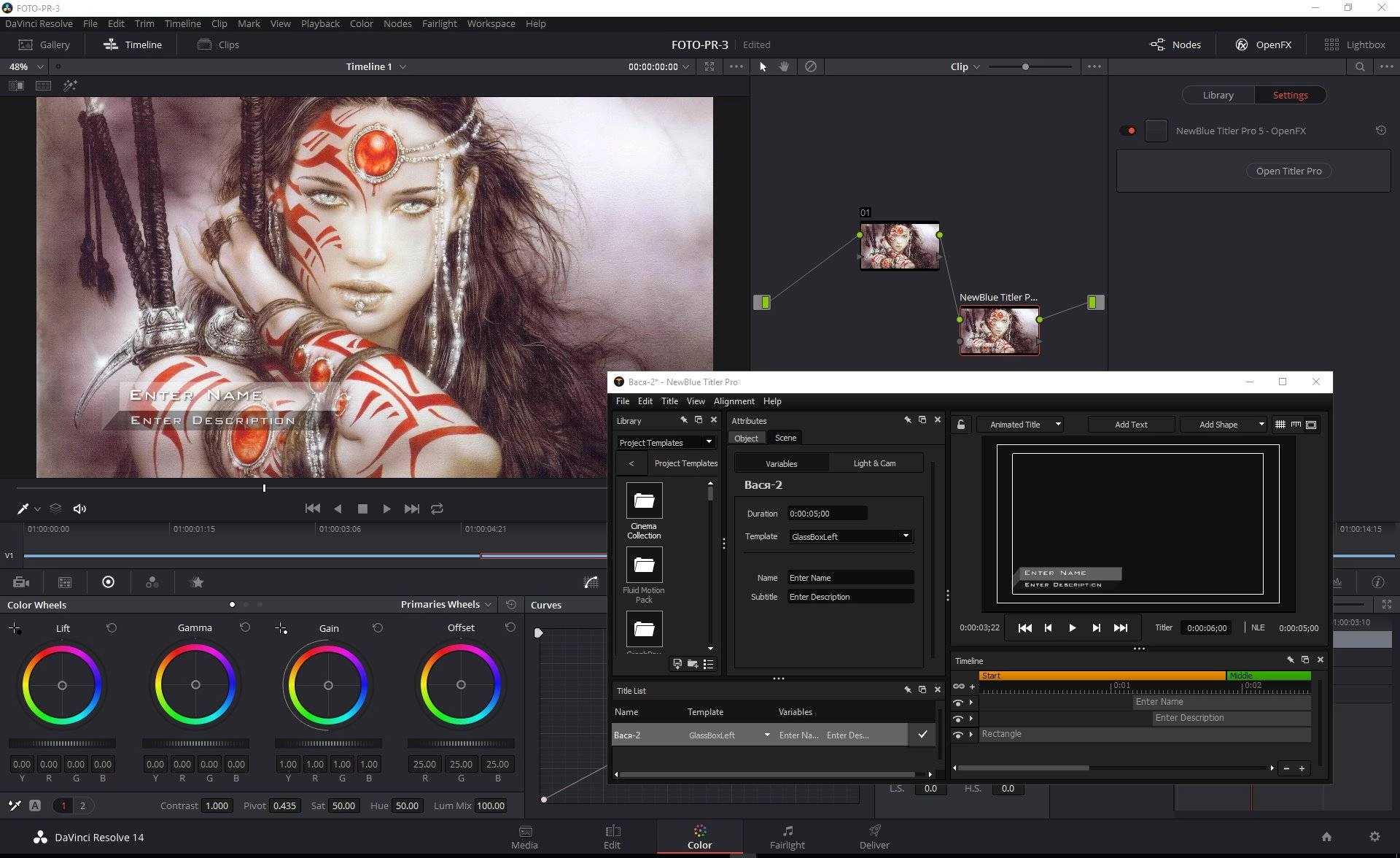Show the Clips panel
Screen dimensions: 1400x858
pyautogui.click(x=218, y=45)
